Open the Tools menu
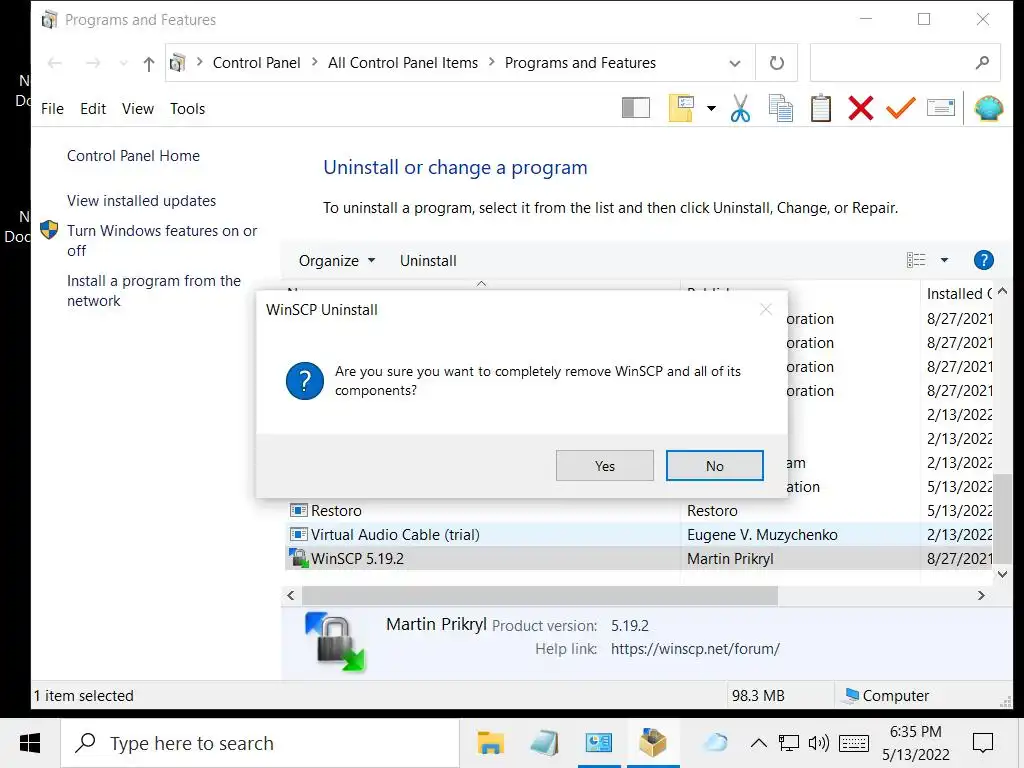Viewport: 1024px width, 768px height. pyautogui.click(x=187, y=108)
